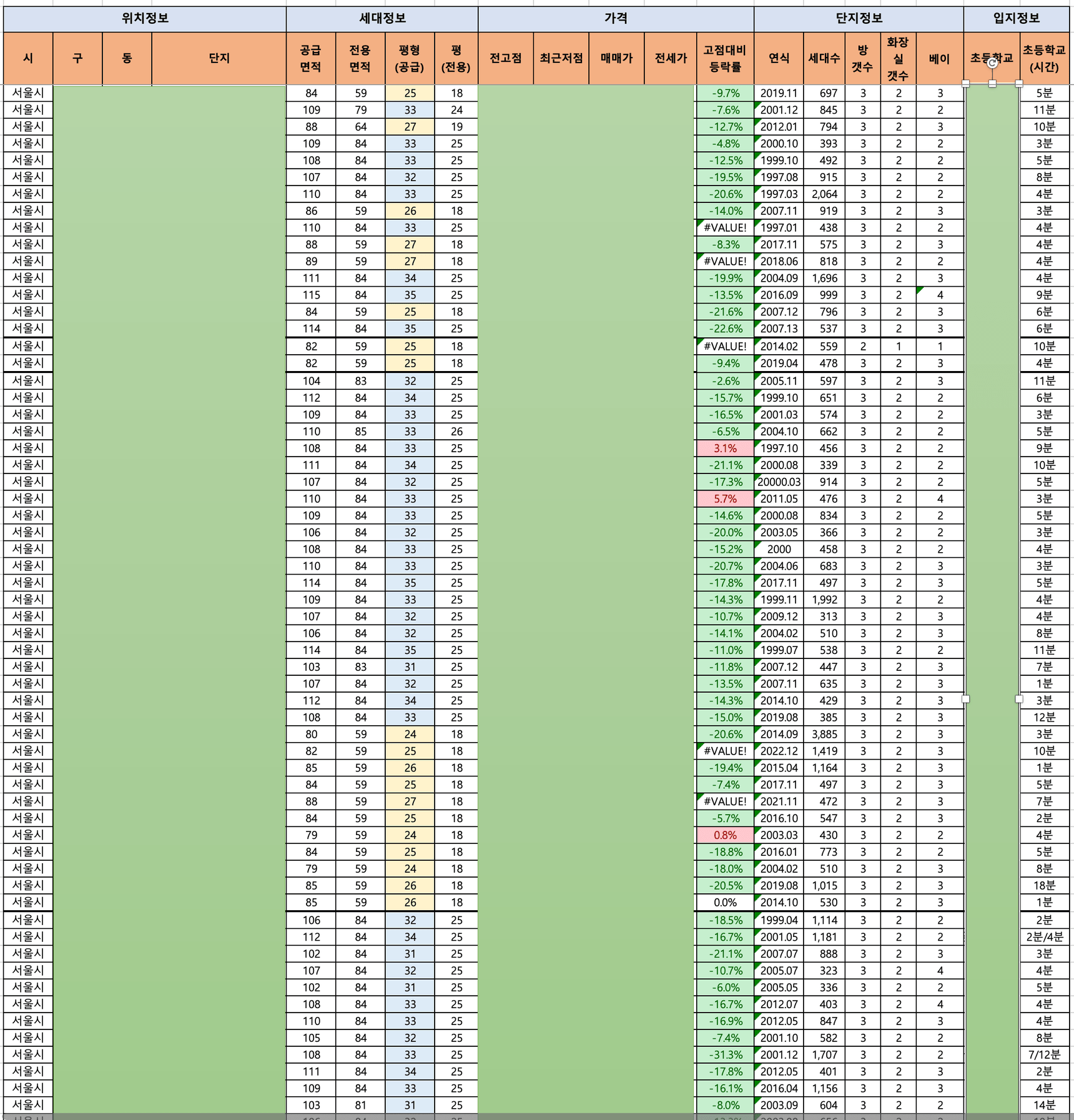Click the 1,696 households cell

coord(824,279)
